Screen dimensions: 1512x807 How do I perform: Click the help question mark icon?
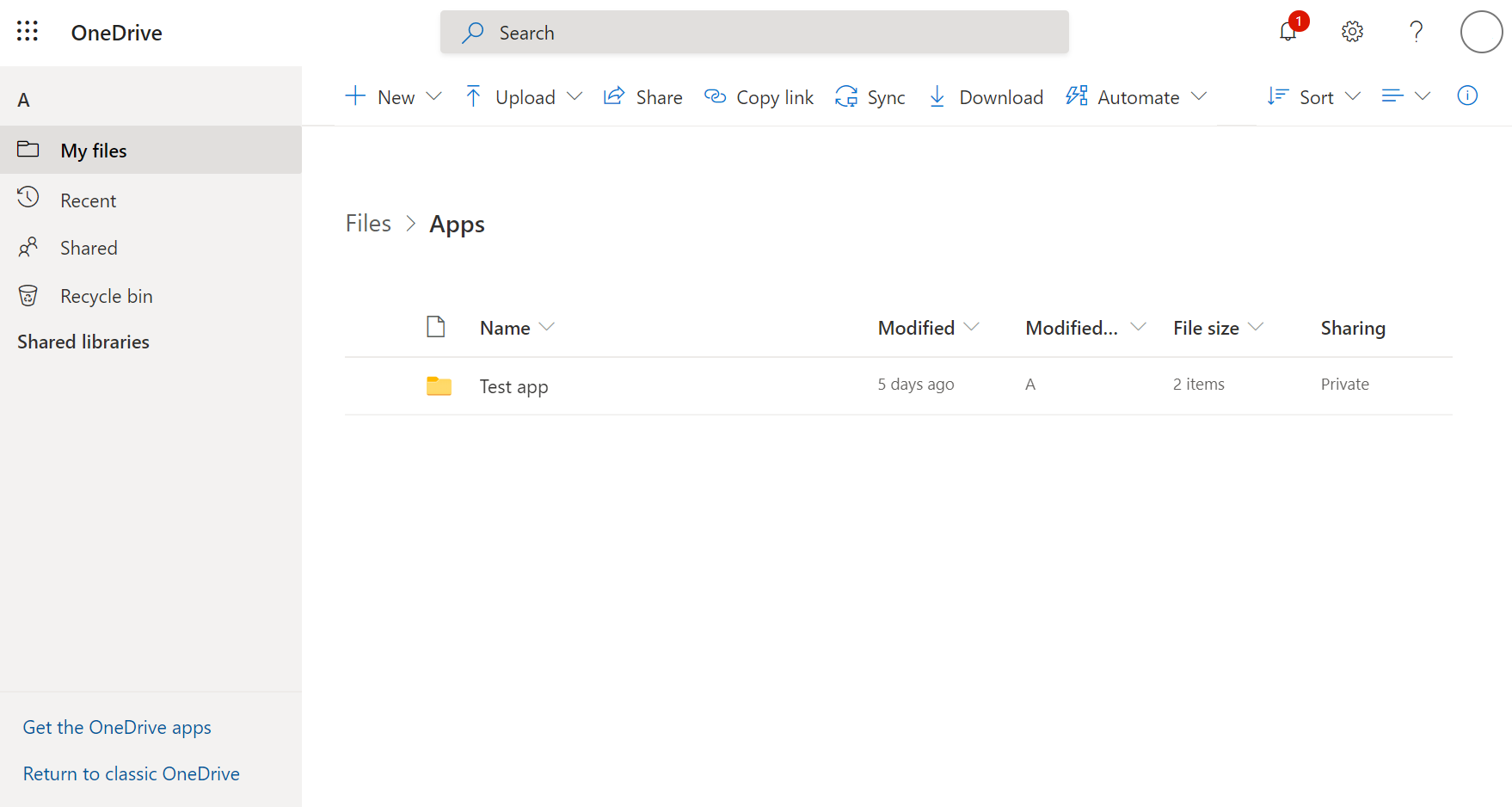point(1416,32)
